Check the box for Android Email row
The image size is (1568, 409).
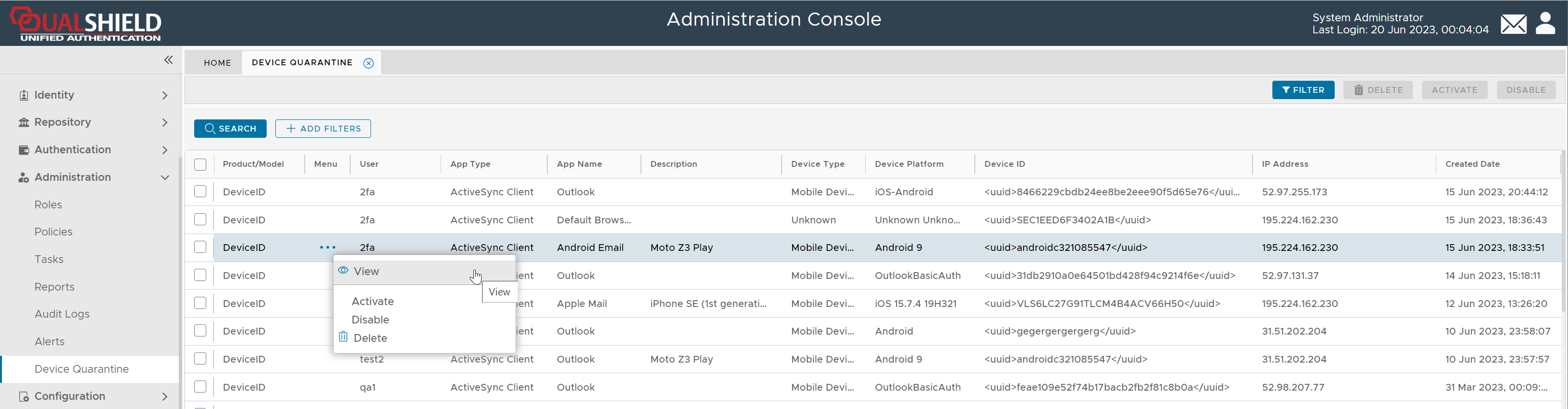click(200, 248)
